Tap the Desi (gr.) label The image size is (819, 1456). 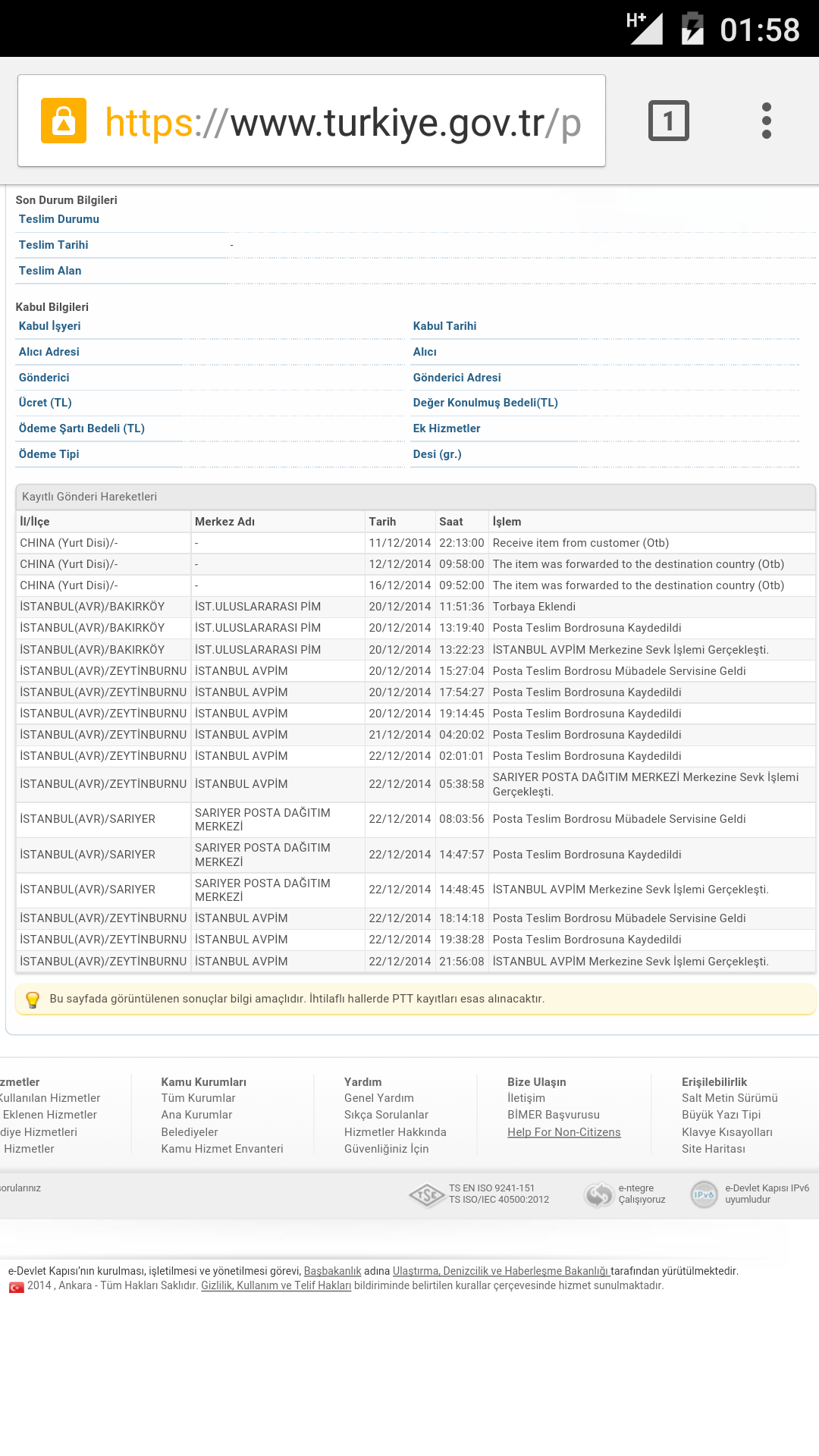coord(438,454)
